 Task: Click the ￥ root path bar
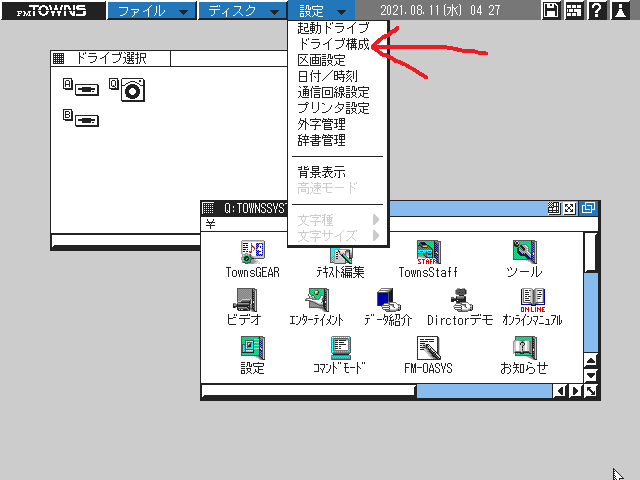[399, 224]
